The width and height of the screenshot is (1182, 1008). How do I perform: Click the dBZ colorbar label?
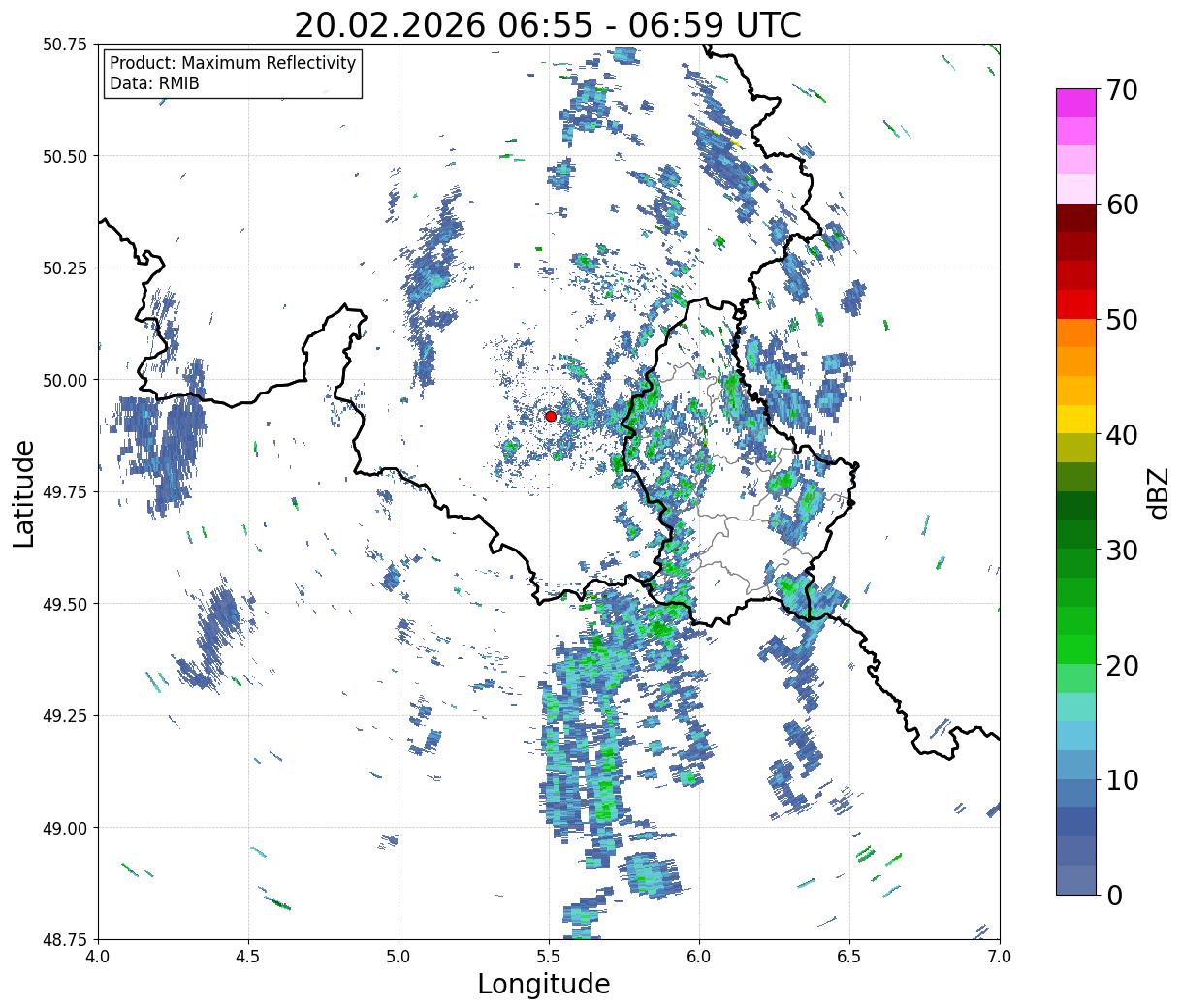tap(1158, 492)
